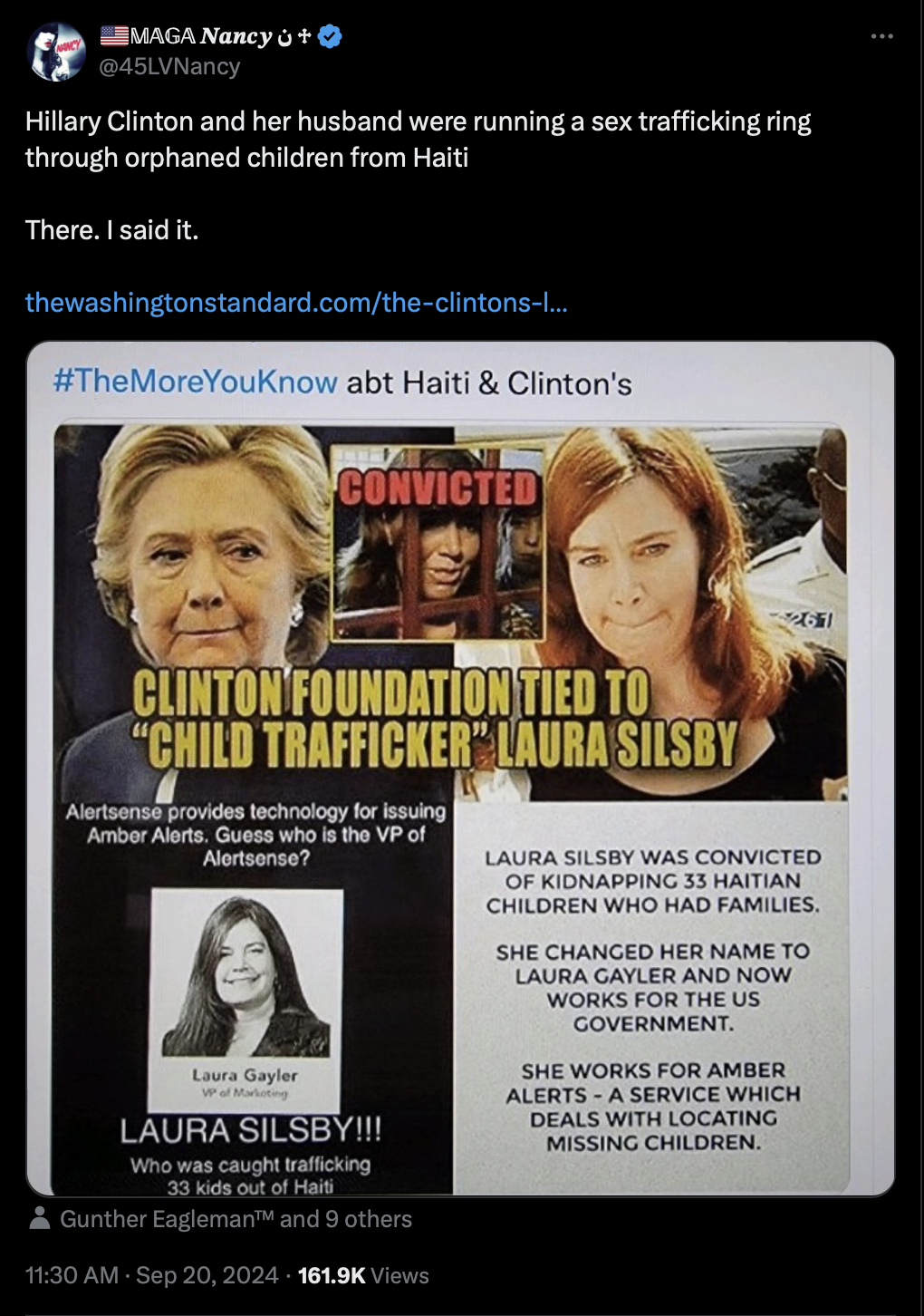Click the 11:30 AM · Sep 20, 2024 timestamp

[151, 1275]
